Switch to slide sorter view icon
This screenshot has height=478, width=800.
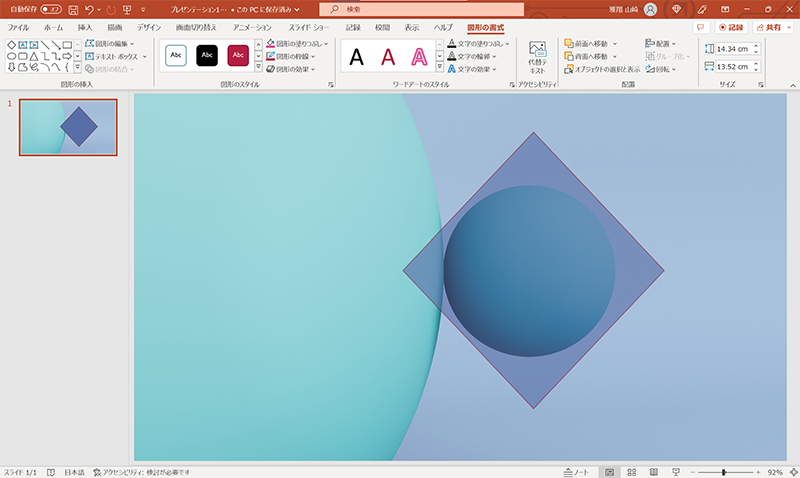pyautogui.click(x=631, y=471)
